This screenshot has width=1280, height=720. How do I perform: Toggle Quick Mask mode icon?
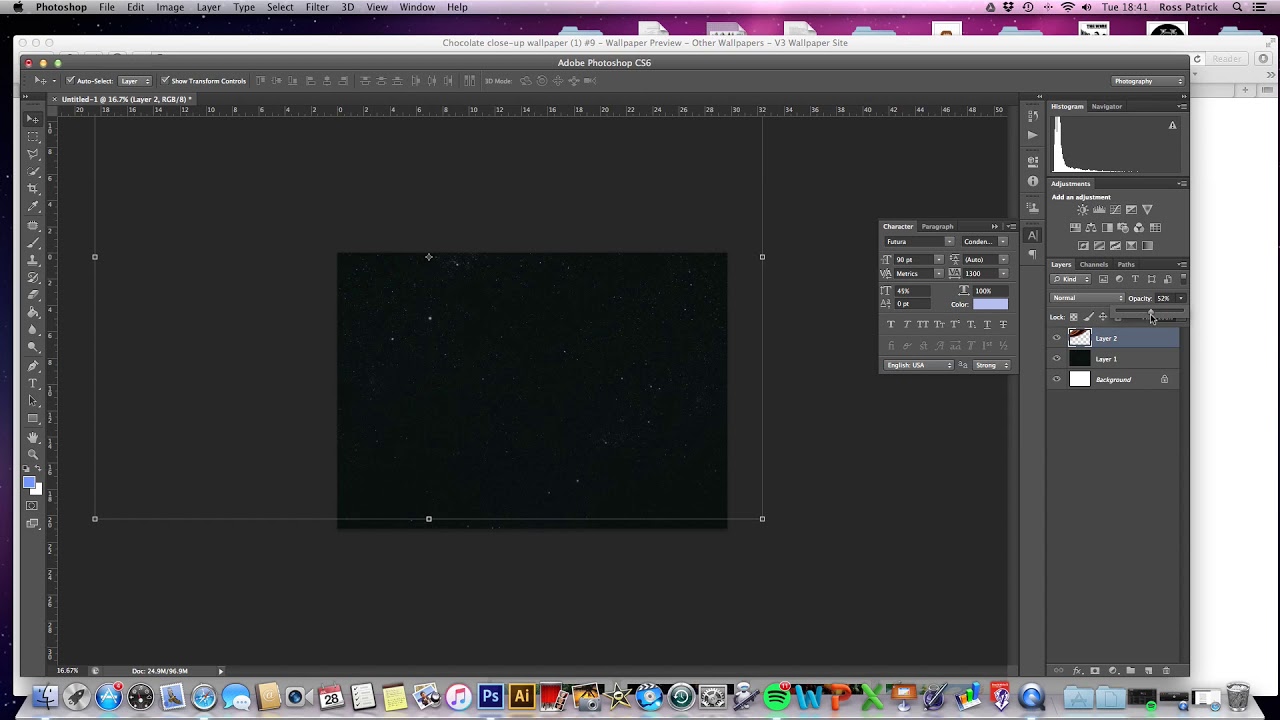pyautogui.click(x=32, y=506)
